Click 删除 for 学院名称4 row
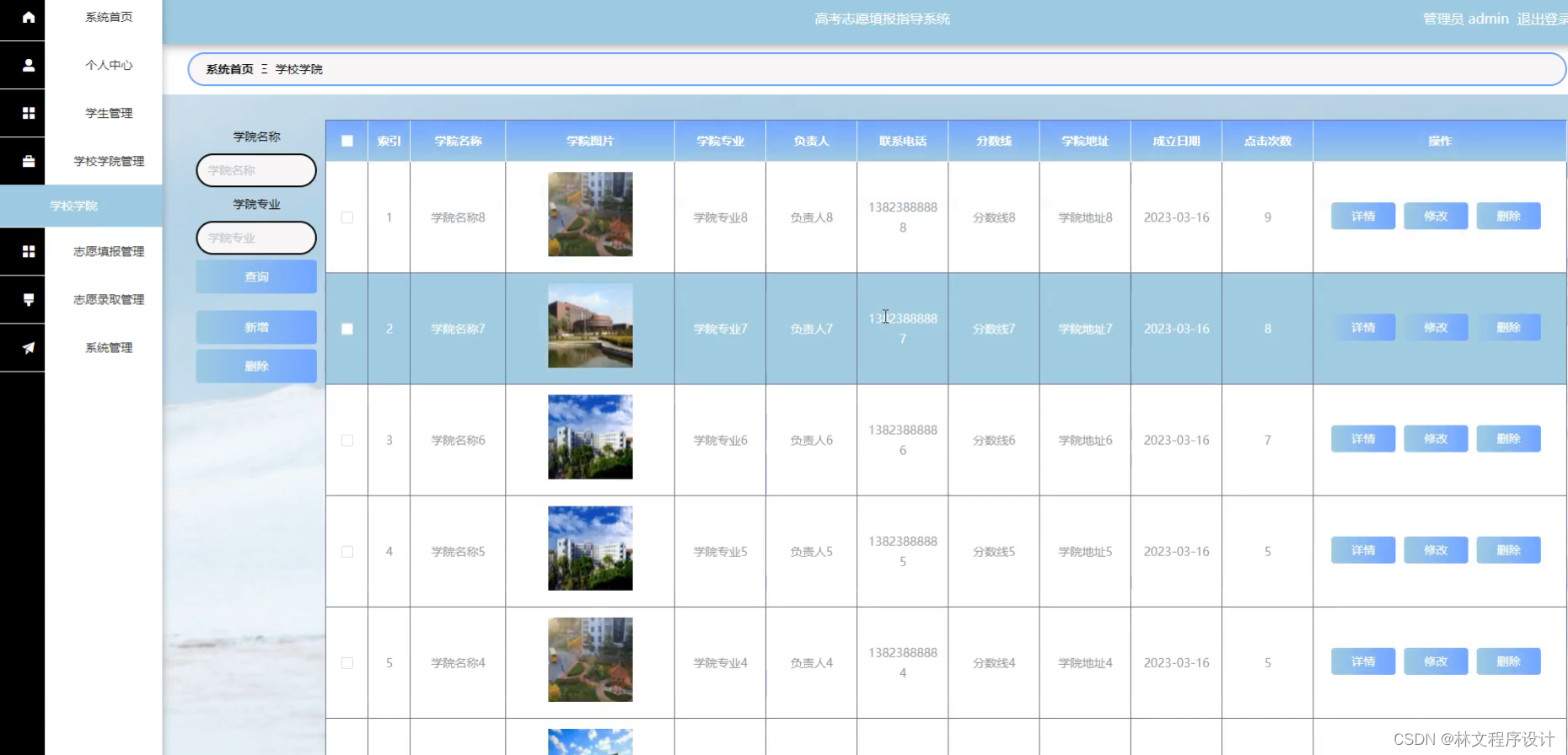The width and height of the screenshot is (1568, 755). [x=1508, y=661]
